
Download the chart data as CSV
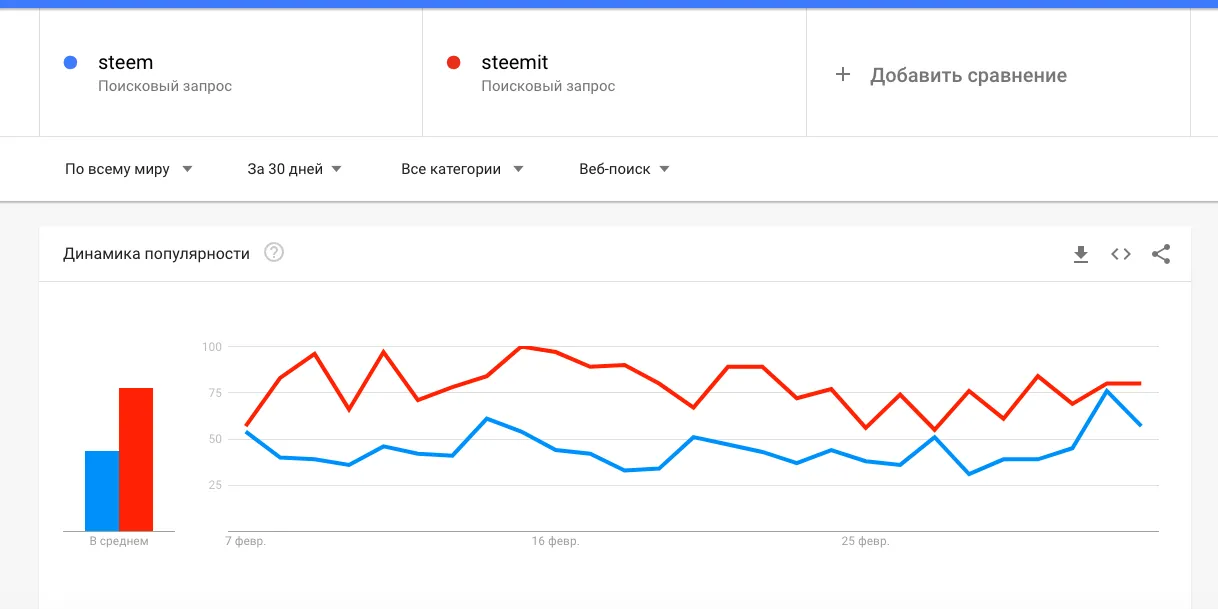click(x=1080, y=254)
